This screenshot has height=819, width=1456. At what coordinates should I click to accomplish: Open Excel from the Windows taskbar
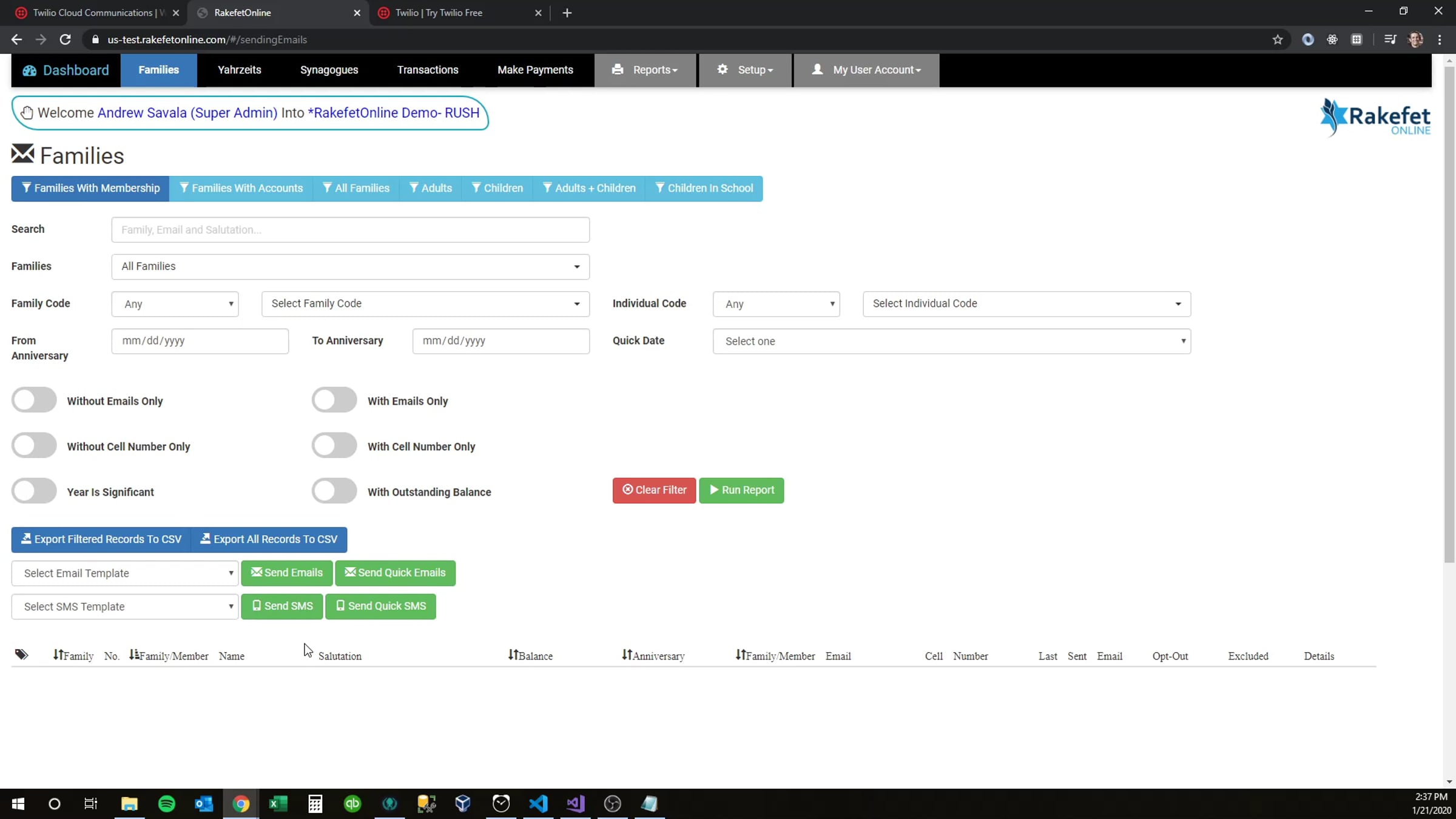278,804
